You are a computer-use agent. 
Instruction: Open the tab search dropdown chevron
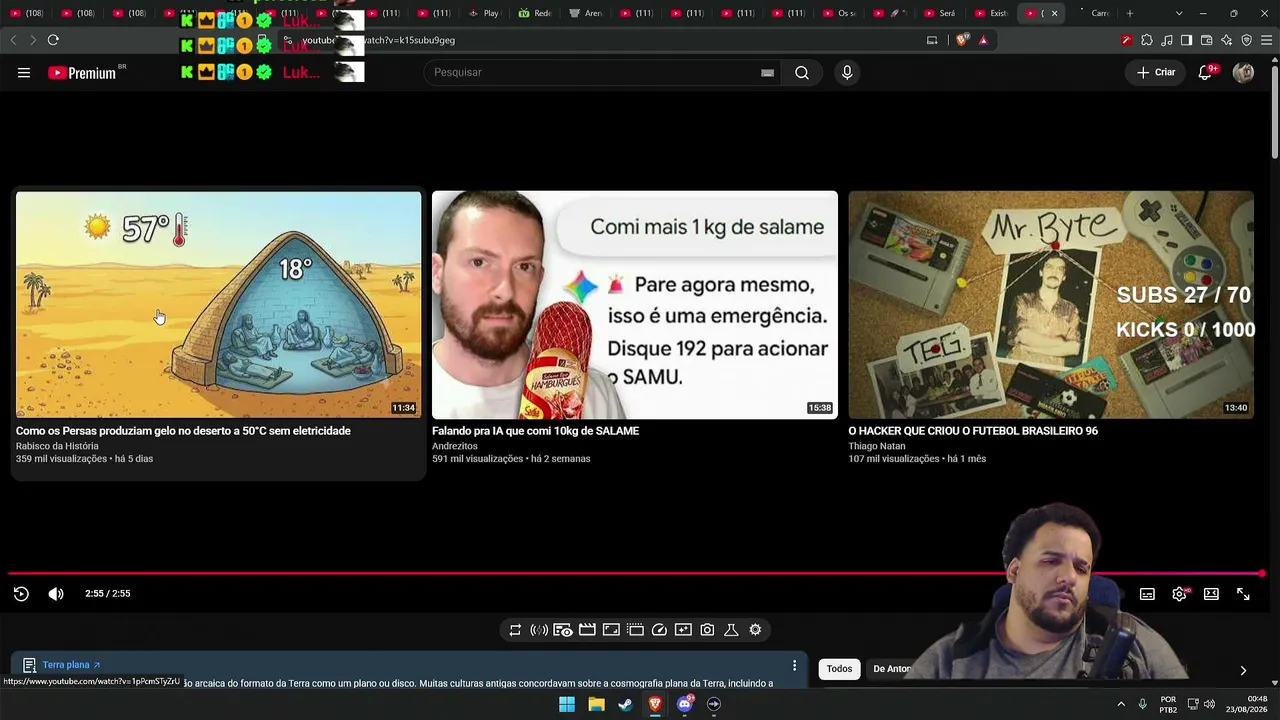click(1179, 13)
